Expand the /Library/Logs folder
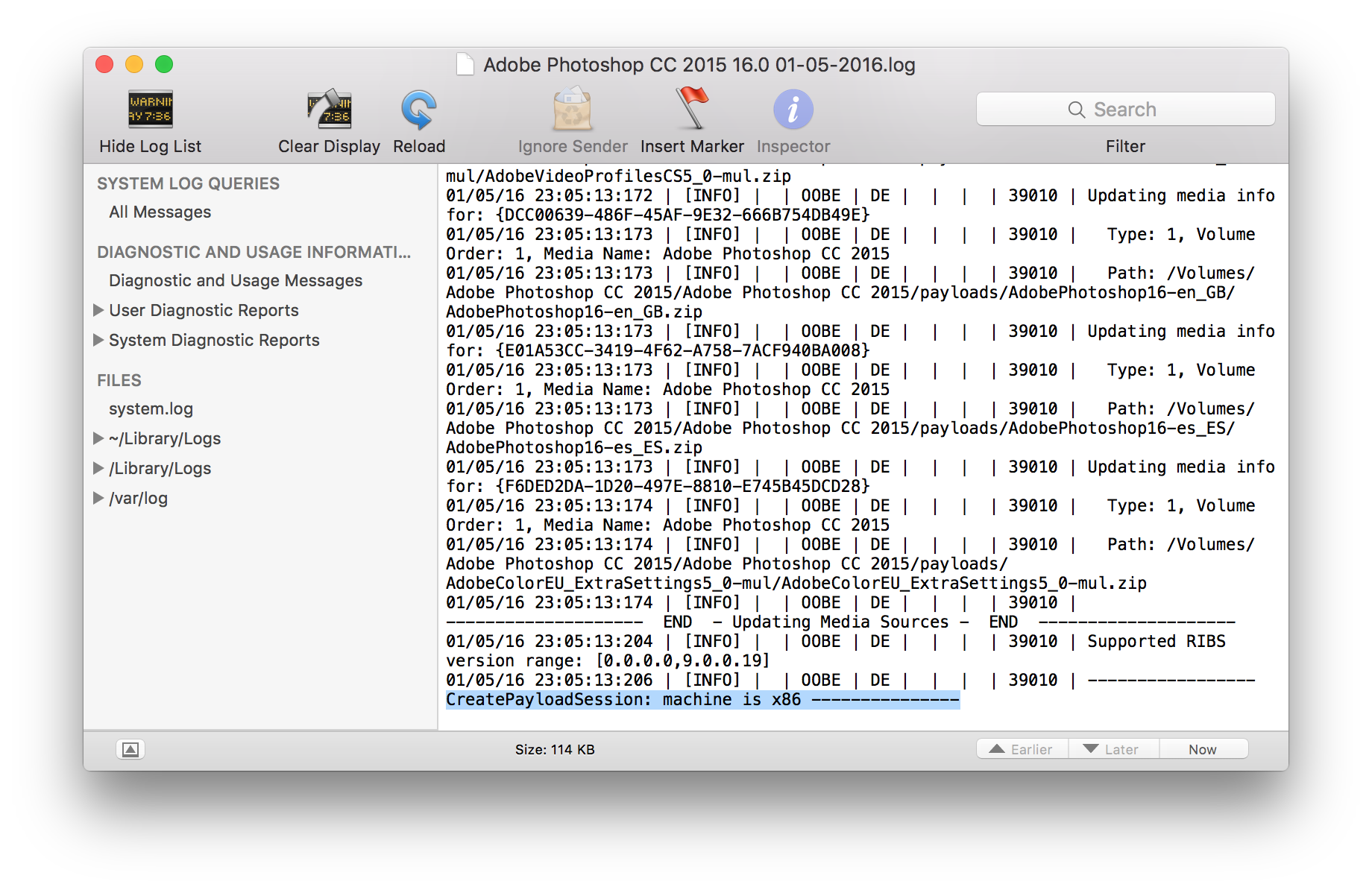1372x890 pixels. pos(98,468)
